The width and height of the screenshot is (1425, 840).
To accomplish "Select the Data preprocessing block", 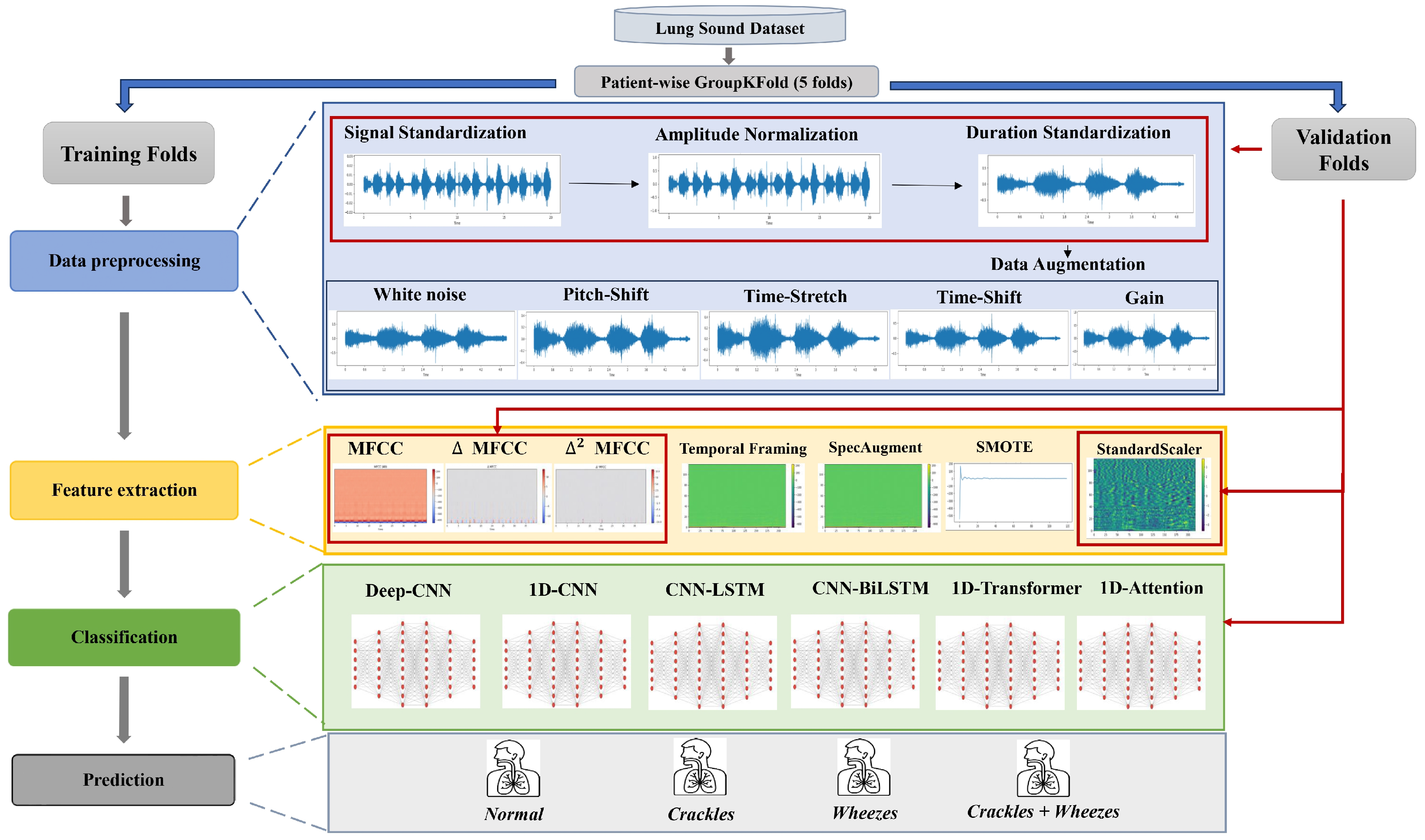I will tap(124, 261).
